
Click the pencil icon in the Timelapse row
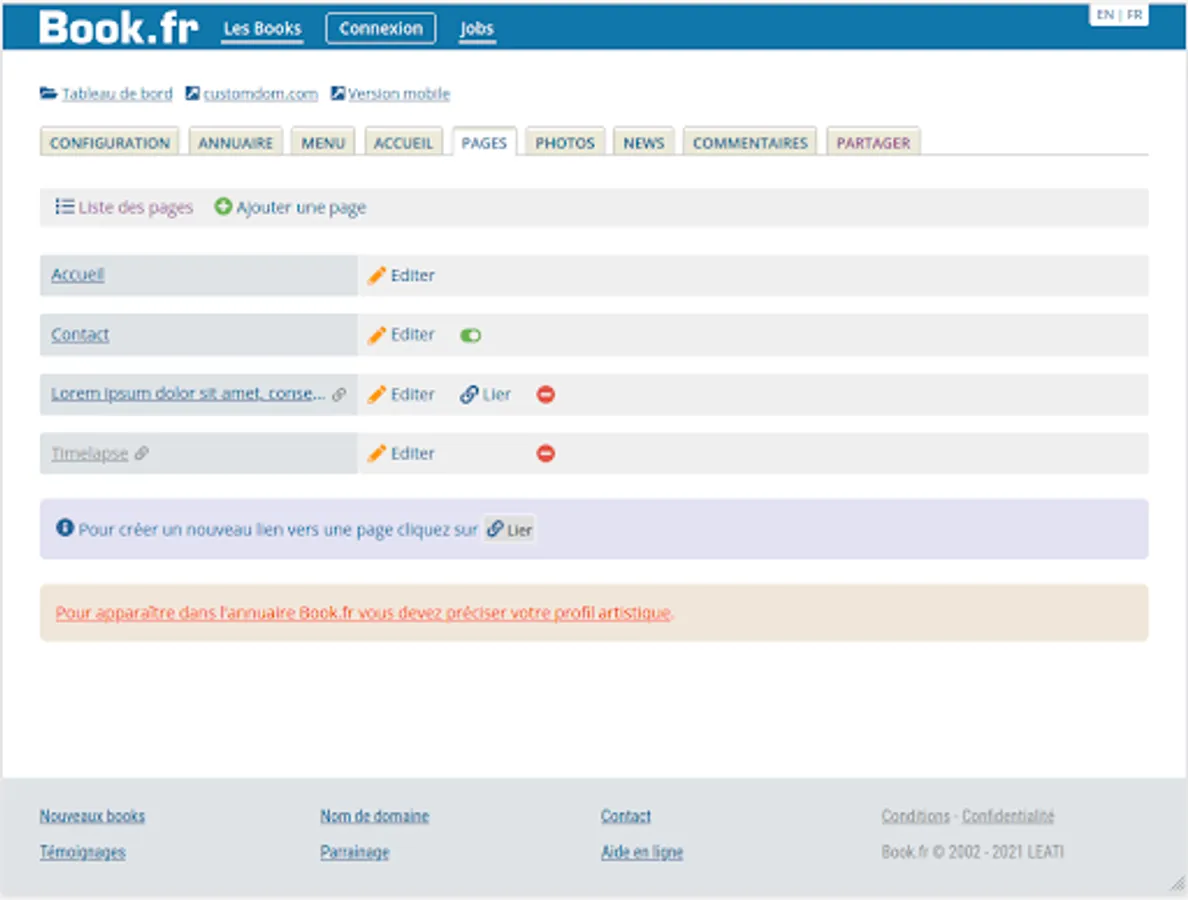tap(377, 453)
